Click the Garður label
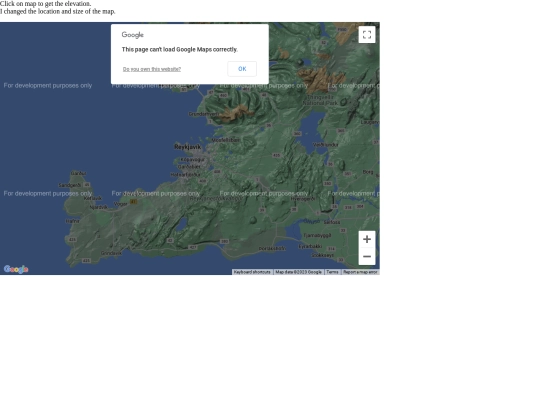This screenshot has width=540, height=405. [78, 173]
